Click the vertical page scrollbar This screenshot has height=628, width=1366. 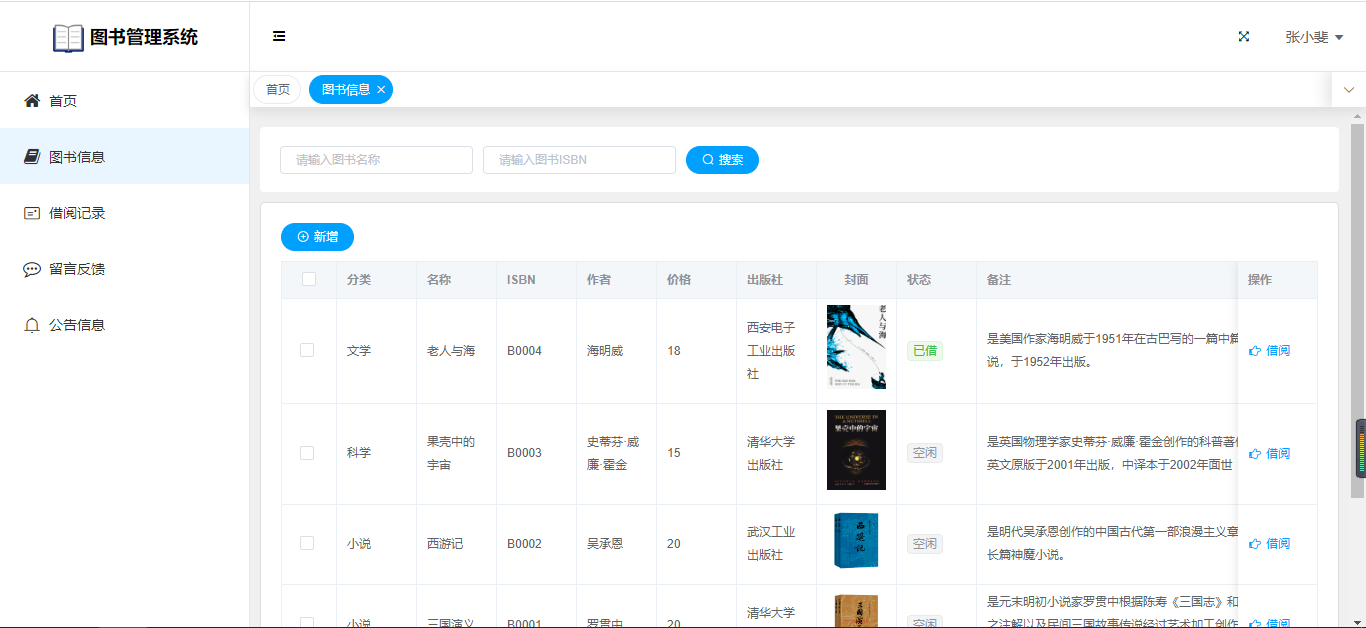coord(1357,300)
